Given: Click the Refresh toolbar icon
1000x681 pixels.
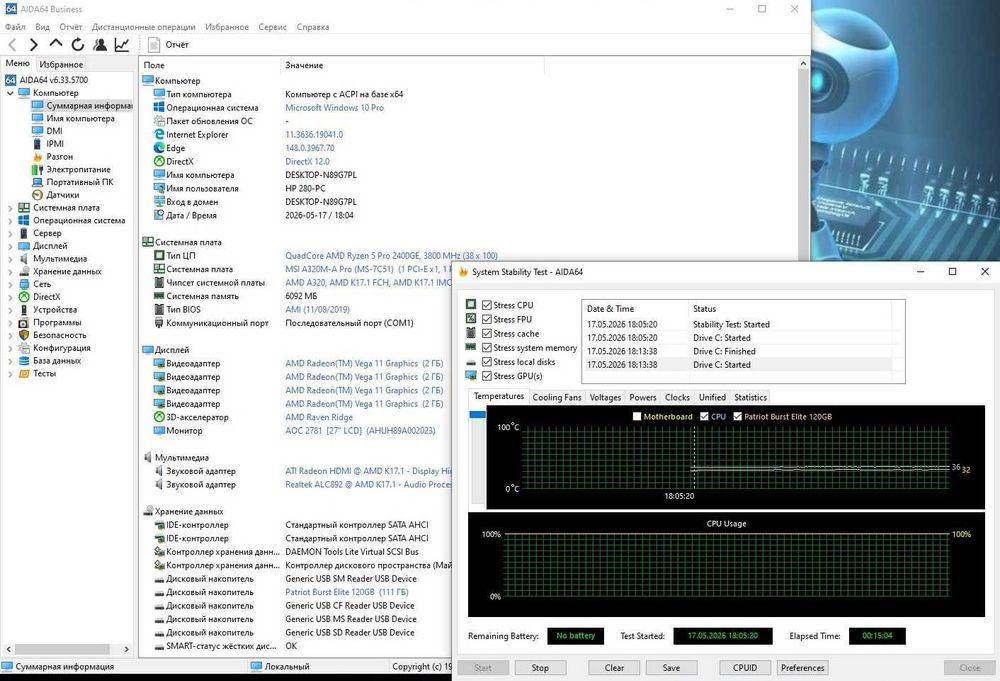Looking at the screenshot, I should coord(78,45).
